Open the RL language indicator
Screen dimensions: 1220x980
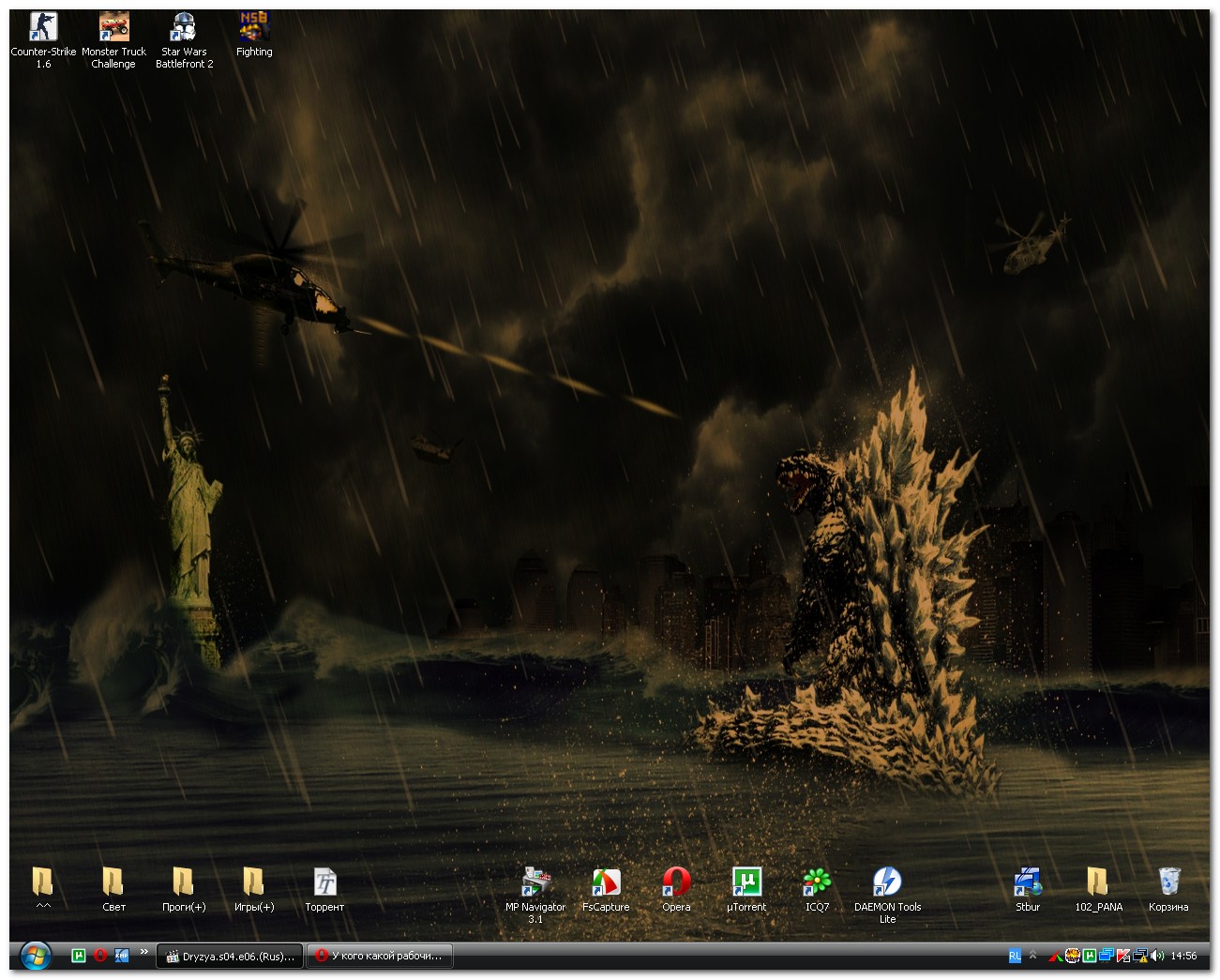click(x=1015, y=956)
